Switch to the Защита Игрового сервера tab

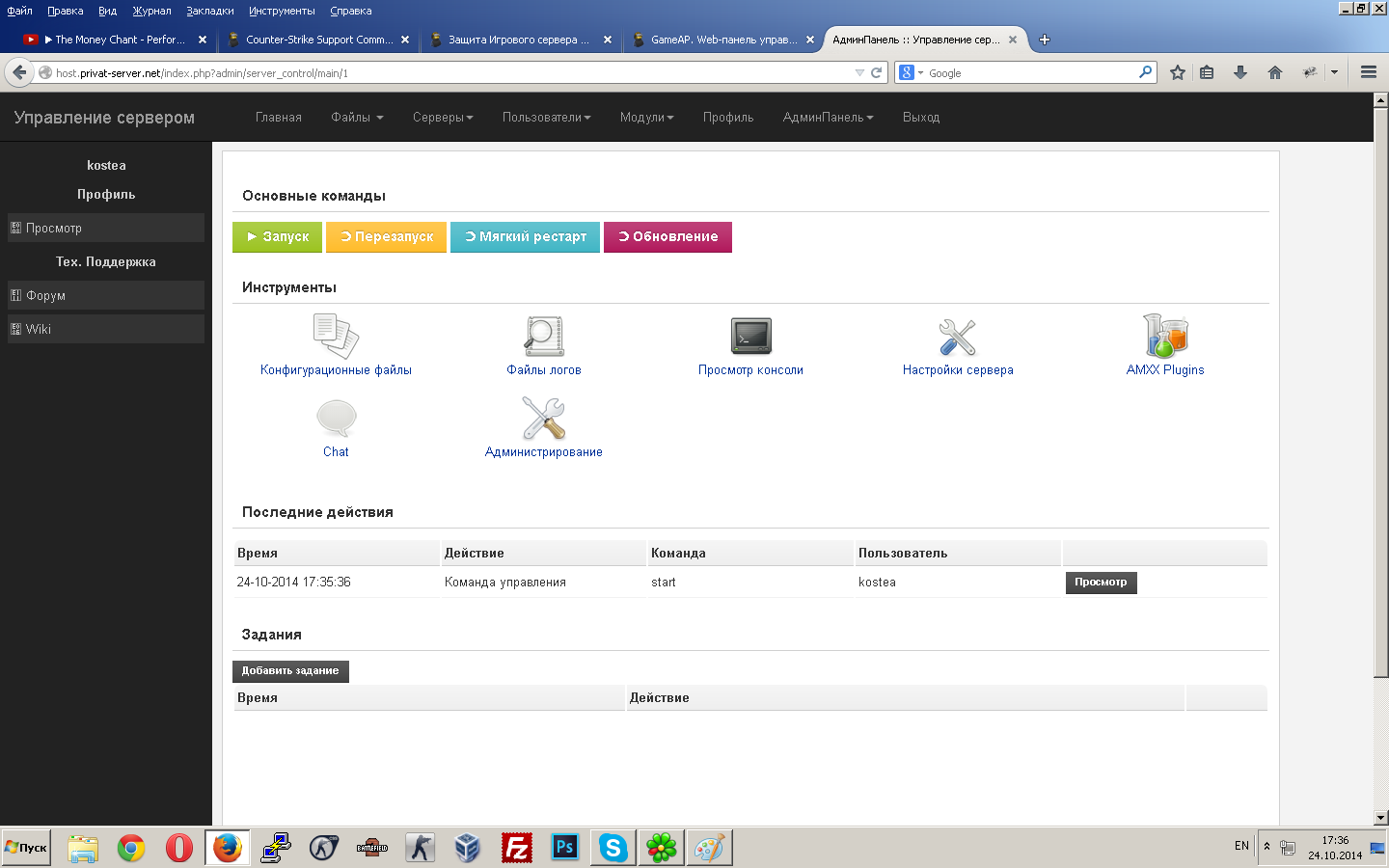click(x=521, y=40)
